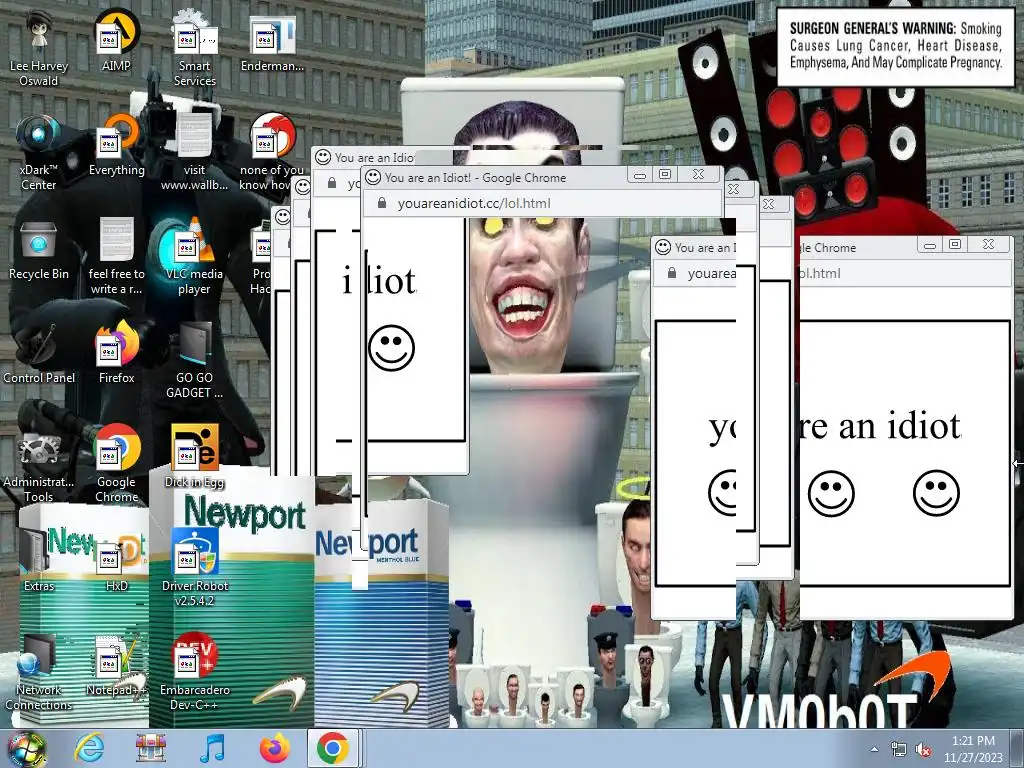Click the muted volume tray icon
Screen dimensions: 1024x768
(x=923, y=750)
